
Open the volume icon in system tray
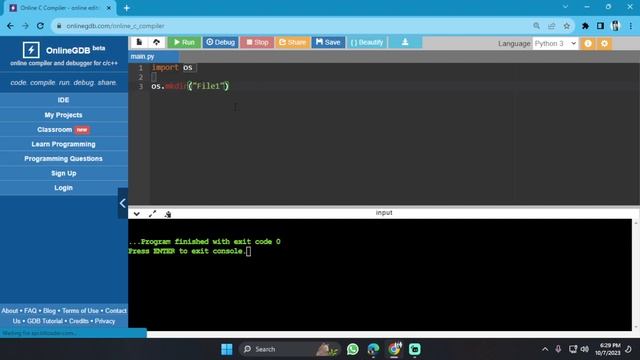pos(584,349)
